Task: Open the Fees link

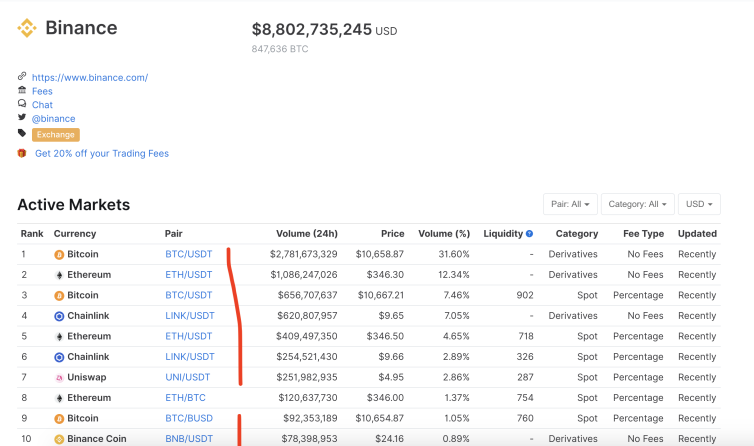Action: click(x=42, y=91)
